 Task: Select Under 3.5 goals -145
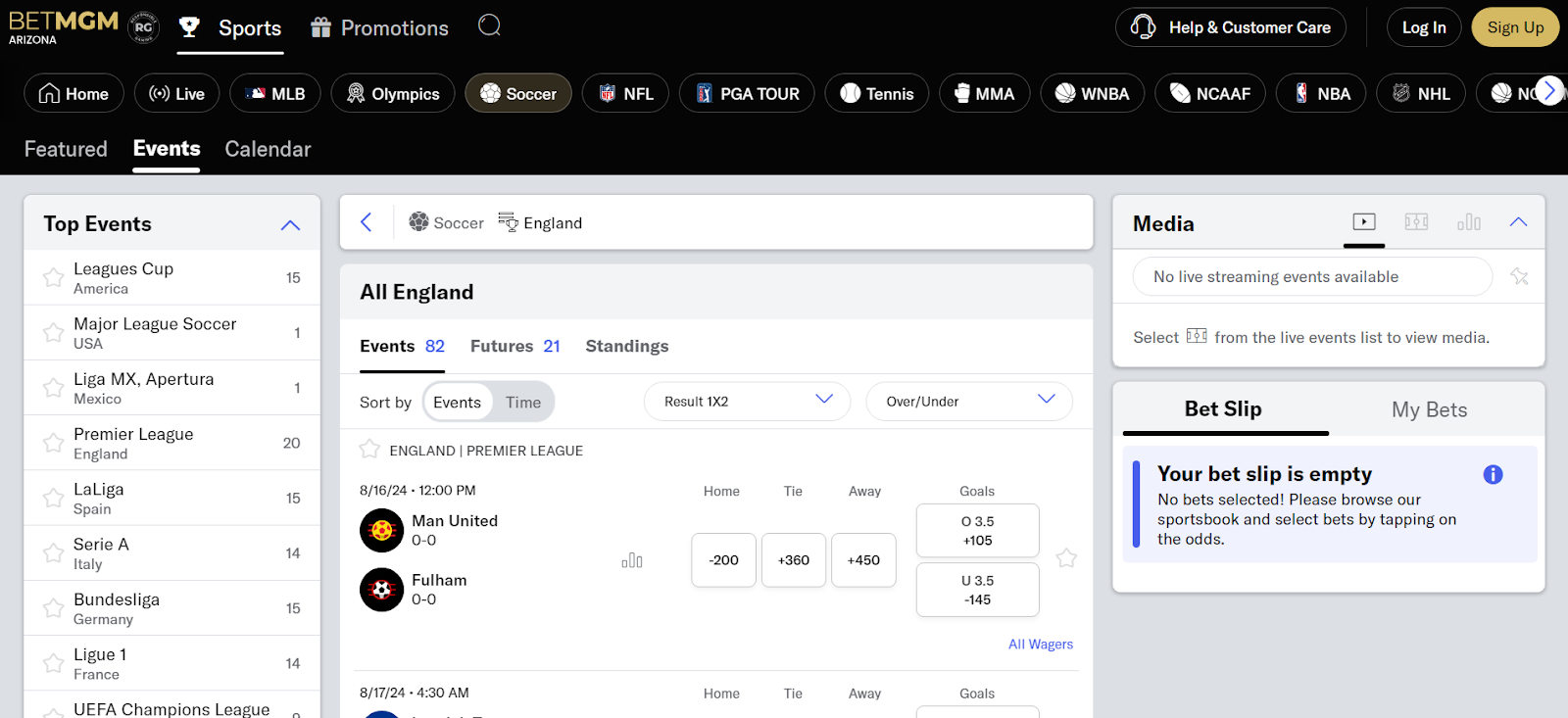(977, 590)
